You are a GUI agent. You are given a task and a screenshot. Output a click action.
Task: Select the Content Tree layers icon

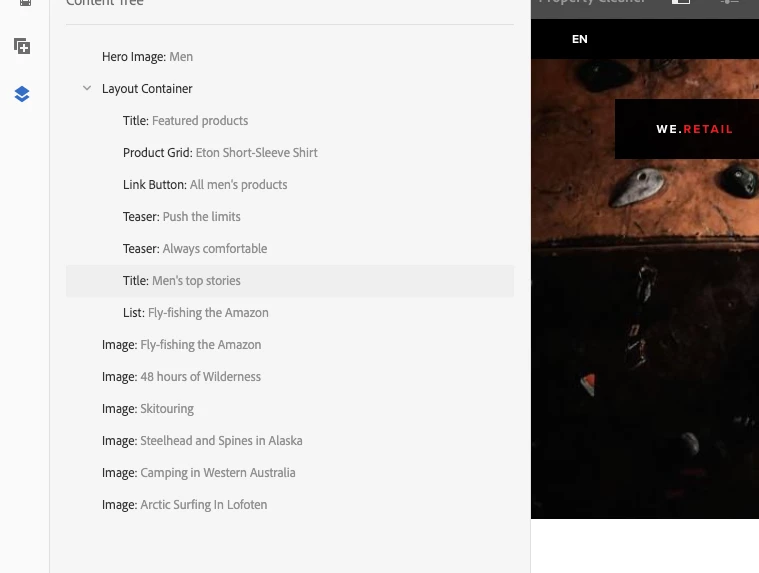pos(22,94)
